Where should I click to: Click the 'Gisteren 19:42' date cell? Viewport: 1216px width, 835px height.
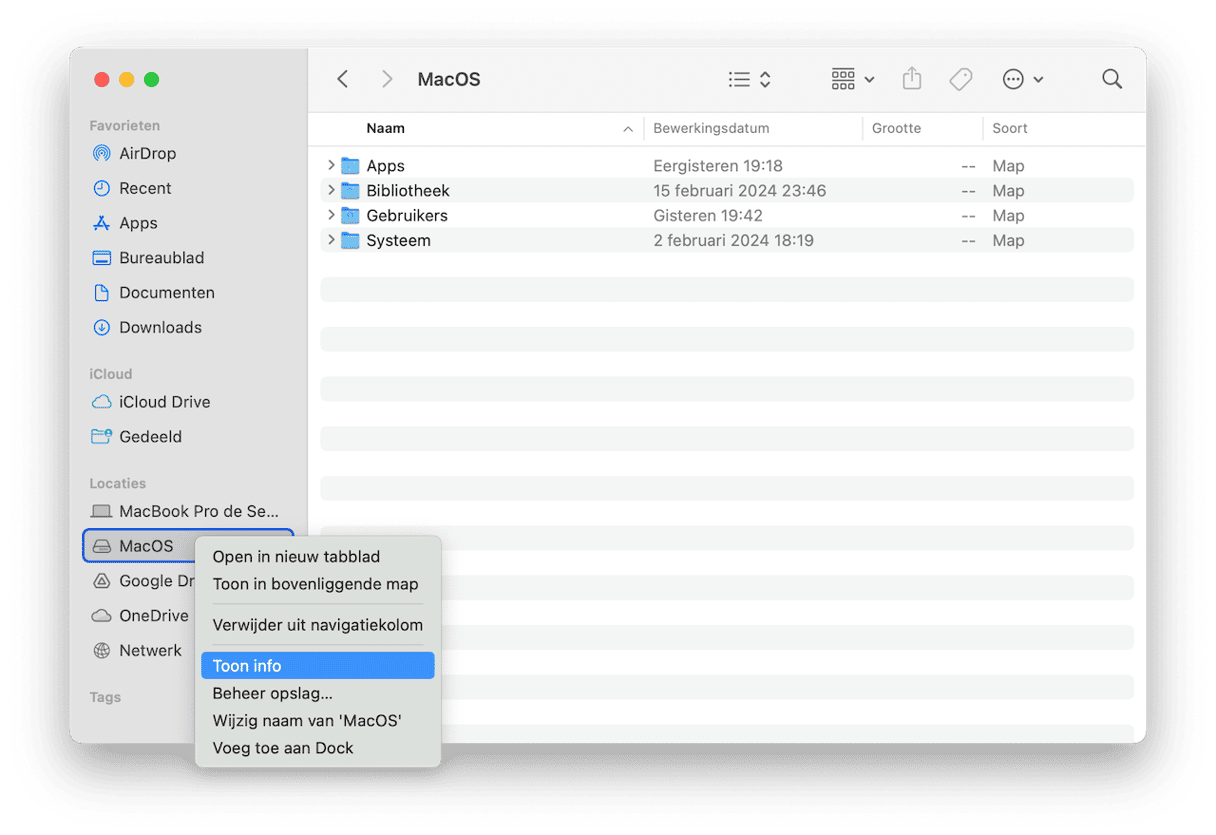click(x=708, y=215)
